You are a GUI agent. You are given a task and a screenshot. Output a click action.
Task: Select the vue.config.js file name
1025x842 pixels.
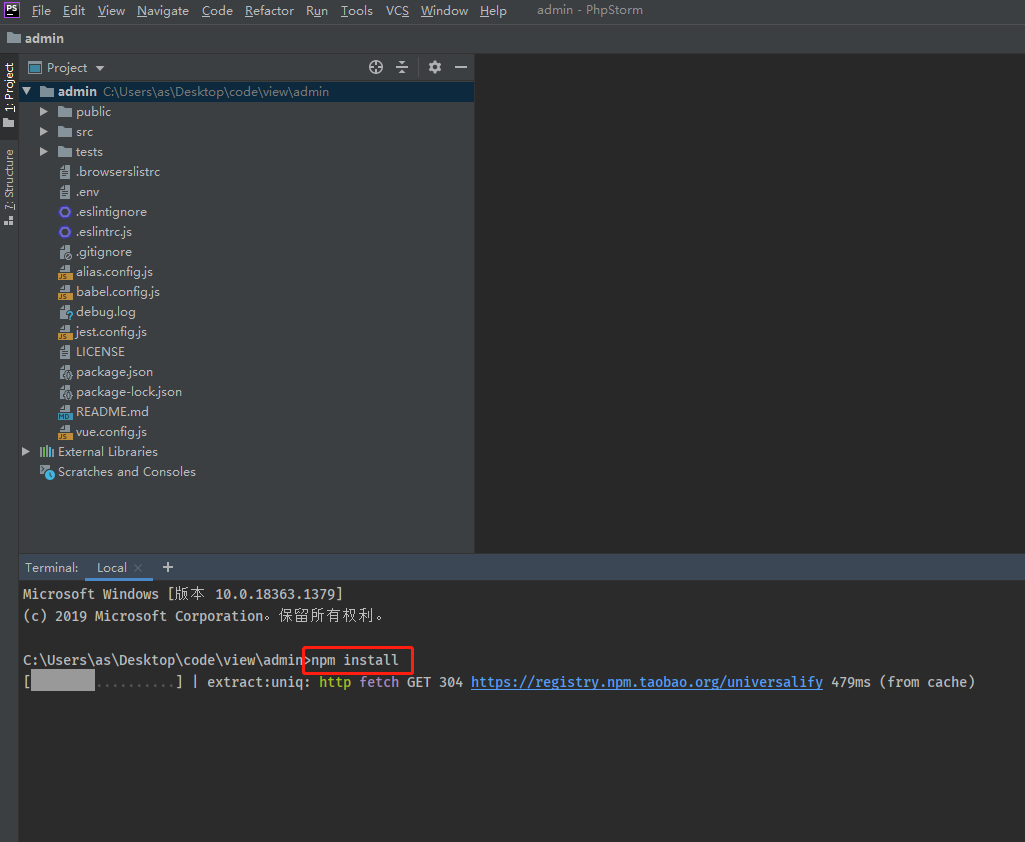point(111,431)
